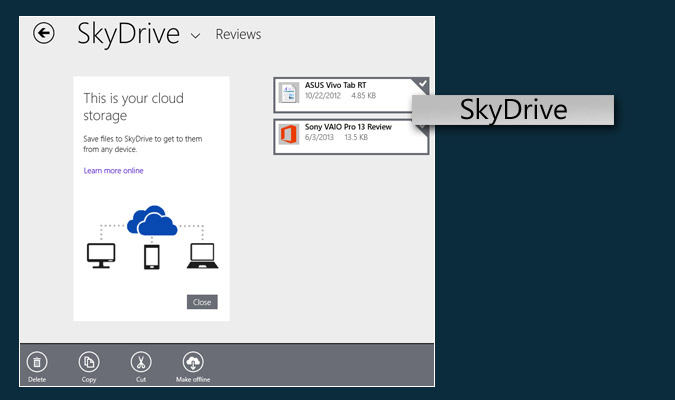
Task: Expand the SkyDrive dropdown chevron
Action: point(195,36)
